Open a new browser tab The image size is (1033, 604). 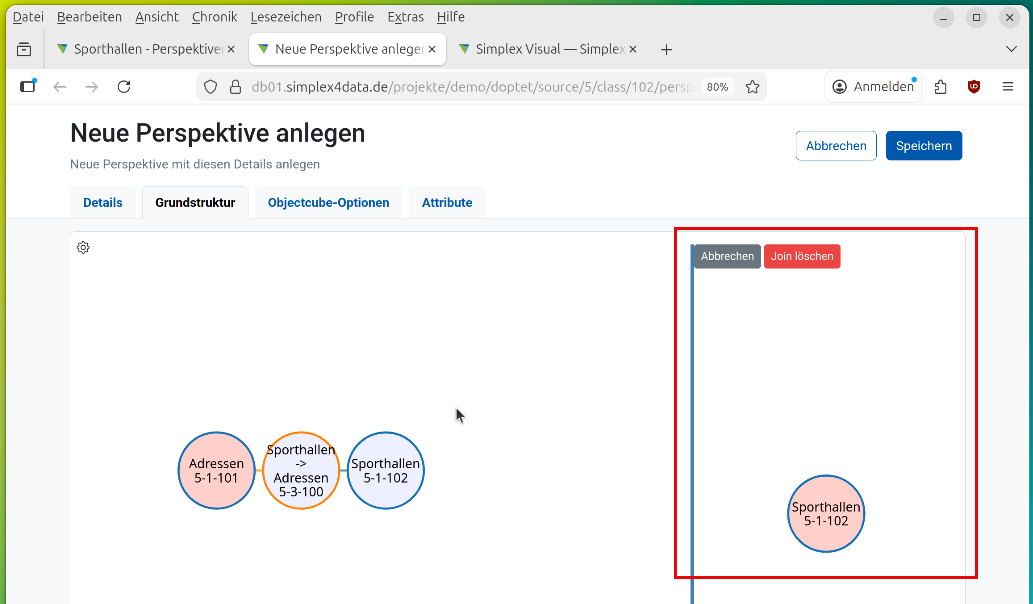(667, 49)
